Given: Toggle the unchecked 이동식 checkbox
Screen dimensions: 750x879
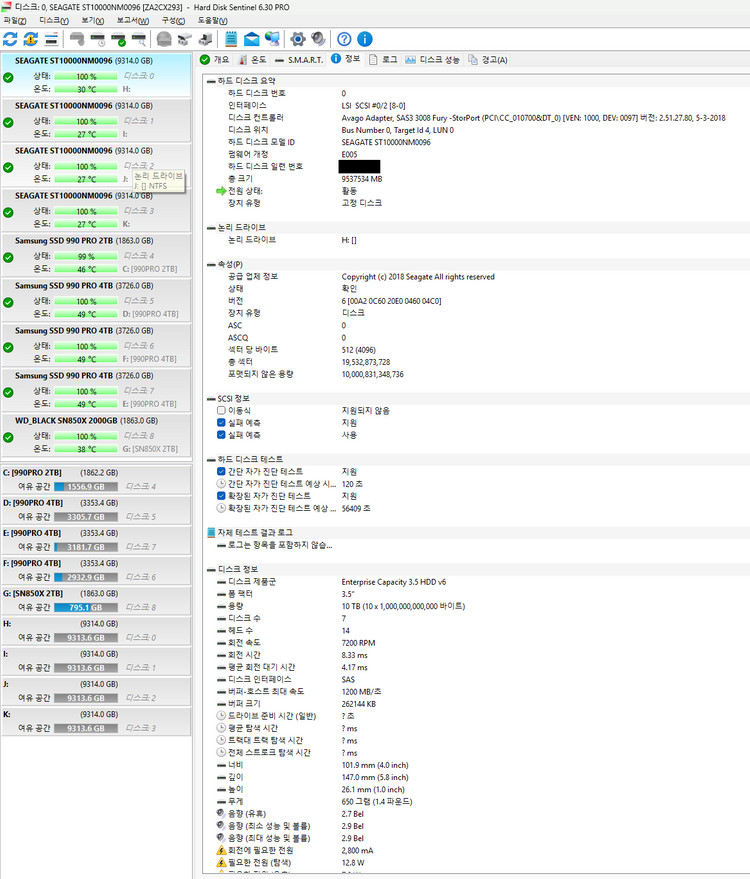Looking at the screenshot, I should (221, 410).
